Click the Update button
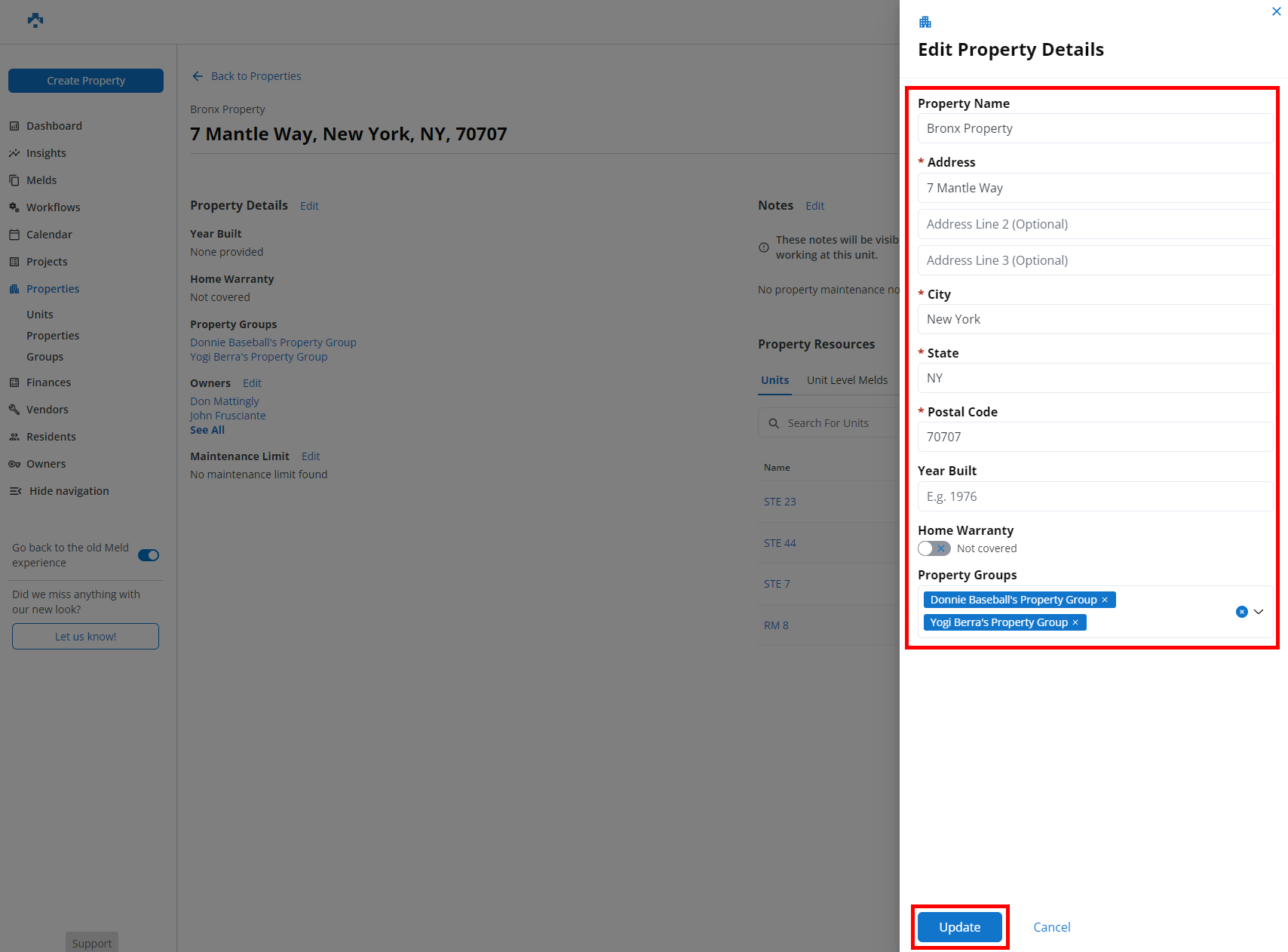The height and width of the screenshot is (952, 1288). [959, 927]
